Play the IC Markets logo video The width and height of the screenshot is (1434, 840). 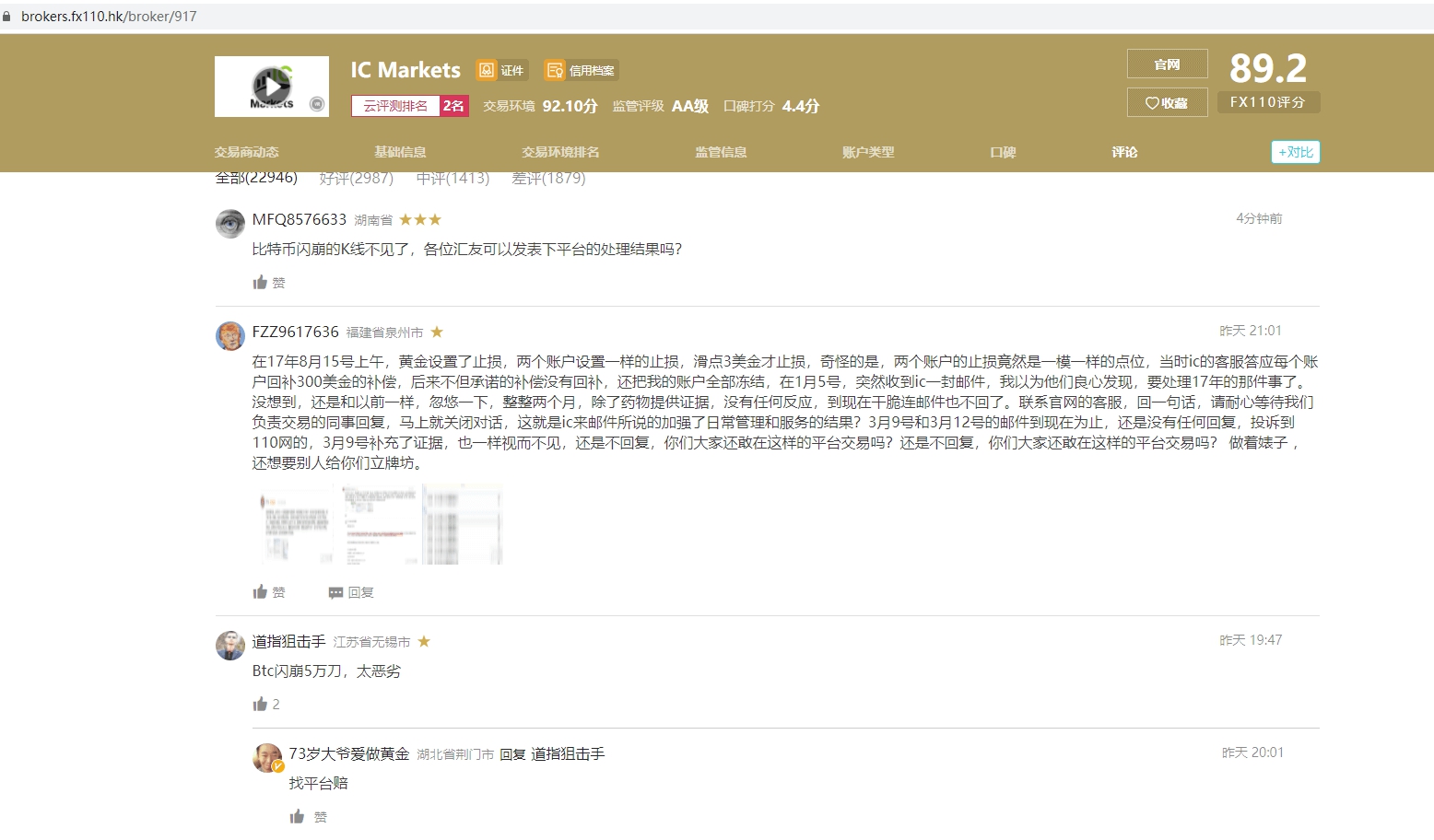[x=272, y=87]
